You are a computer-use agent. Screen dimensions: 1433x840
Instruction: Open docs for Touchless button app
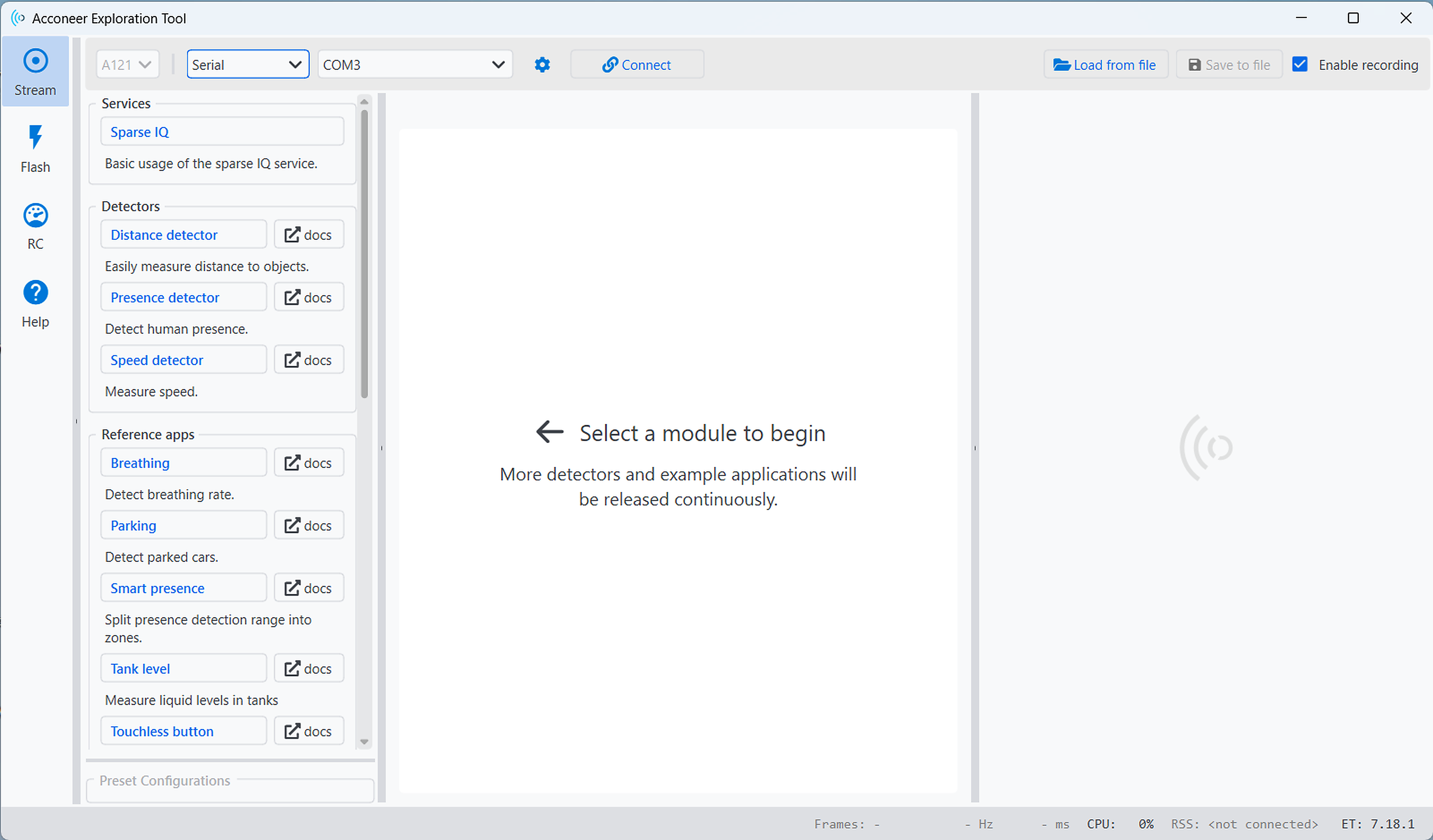[309, 731]
